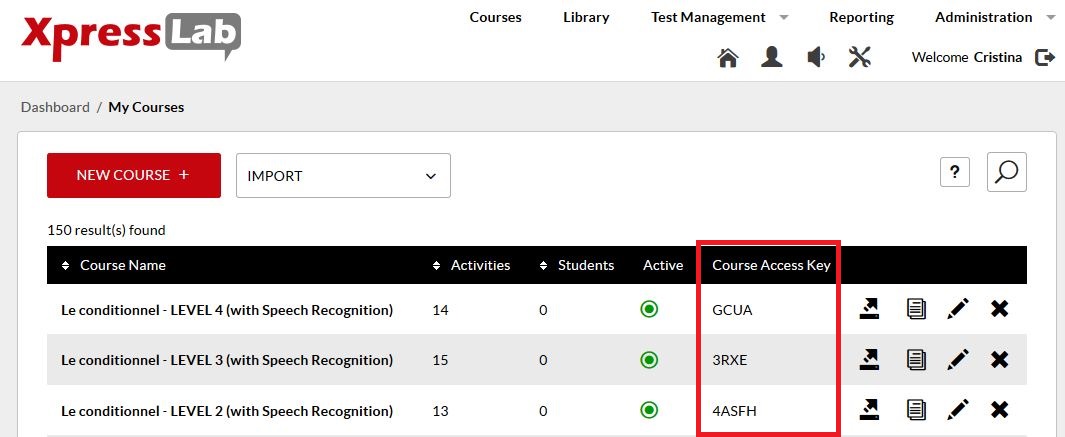Image resolution: width=1065 pixels, height=437 pixels.
Task: Click the Course Access Key column header
Action: (x=771, y=265)
